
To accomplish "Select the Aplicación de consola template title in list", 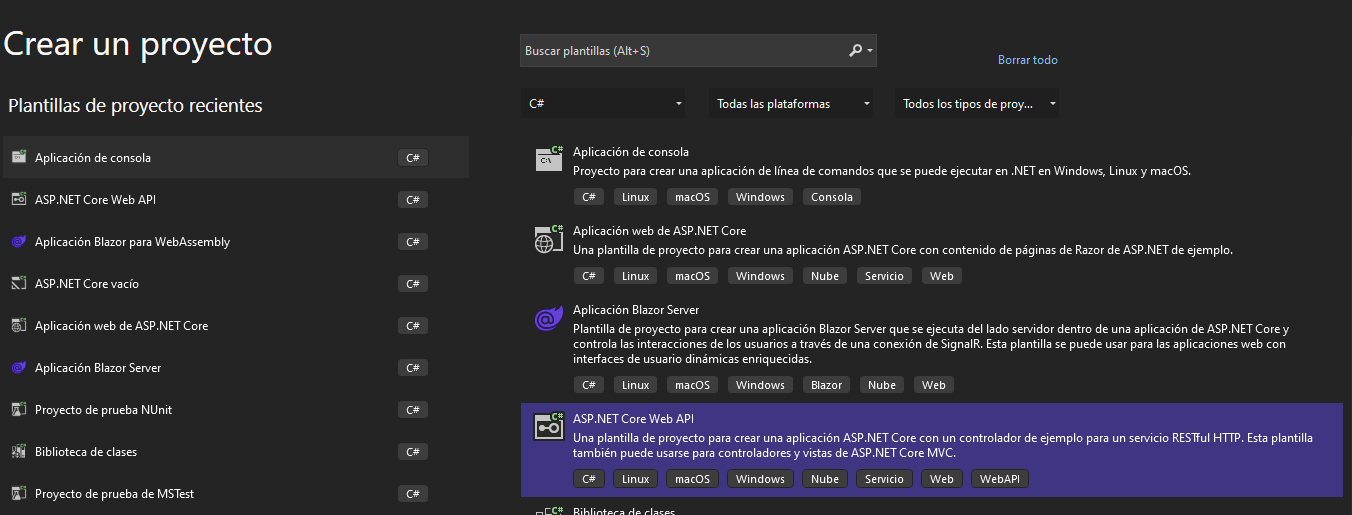I will click(x=631, y=152).
